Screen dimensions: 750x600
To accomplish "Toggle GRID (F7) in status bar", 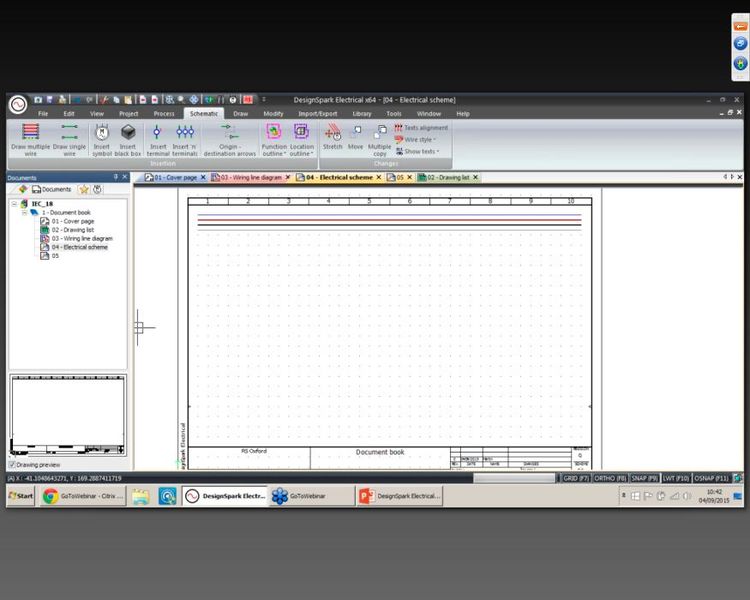I will pos(575,478).
